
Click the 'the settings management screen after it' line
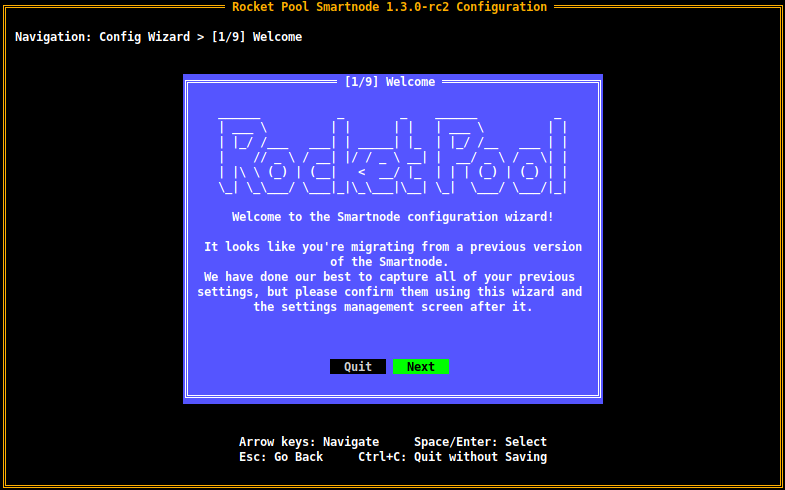coord(392,307)
